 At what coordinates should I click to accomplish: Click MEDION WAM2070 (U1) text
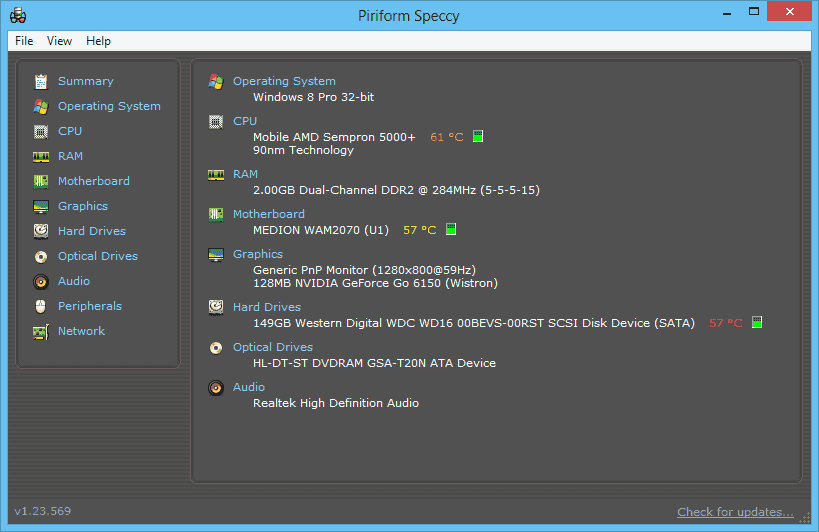(321, 230)
